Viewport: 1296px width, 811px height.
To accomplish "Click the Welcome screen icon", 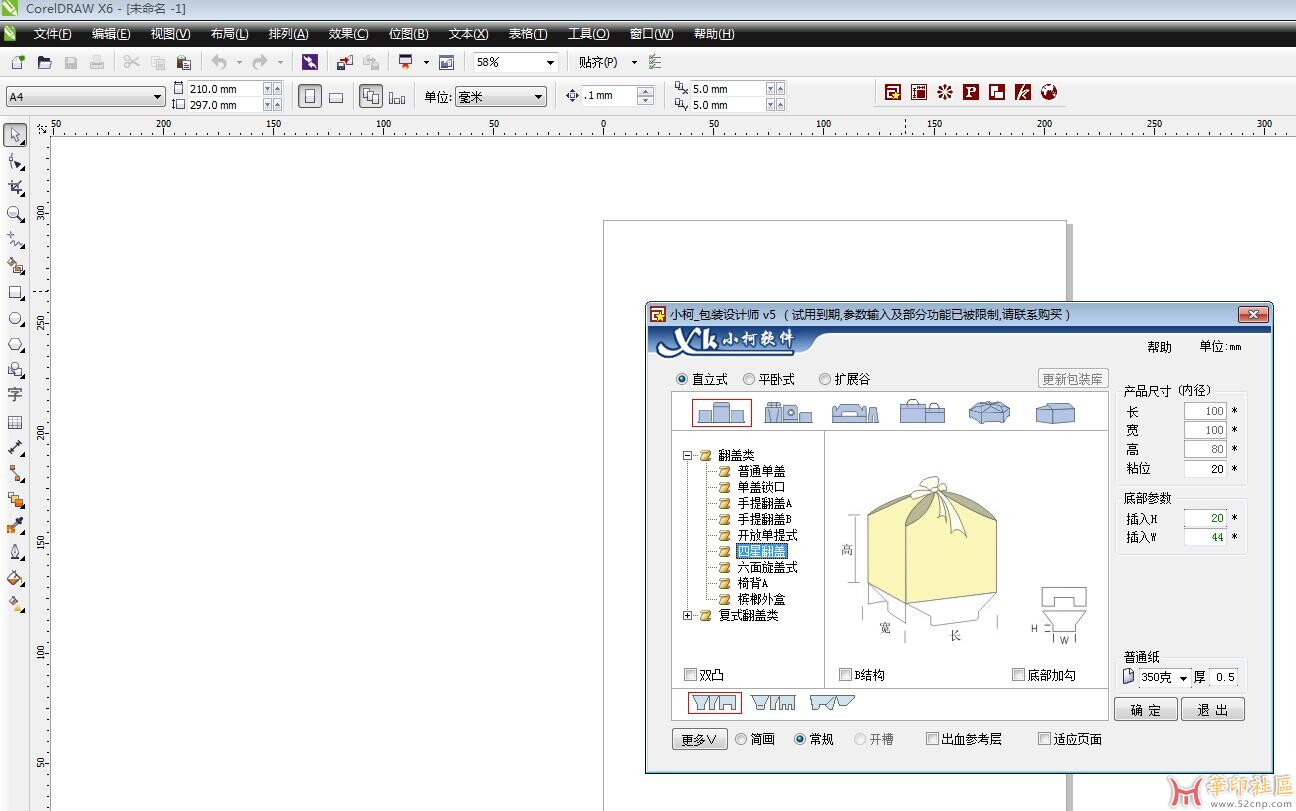I will [446, 62].
